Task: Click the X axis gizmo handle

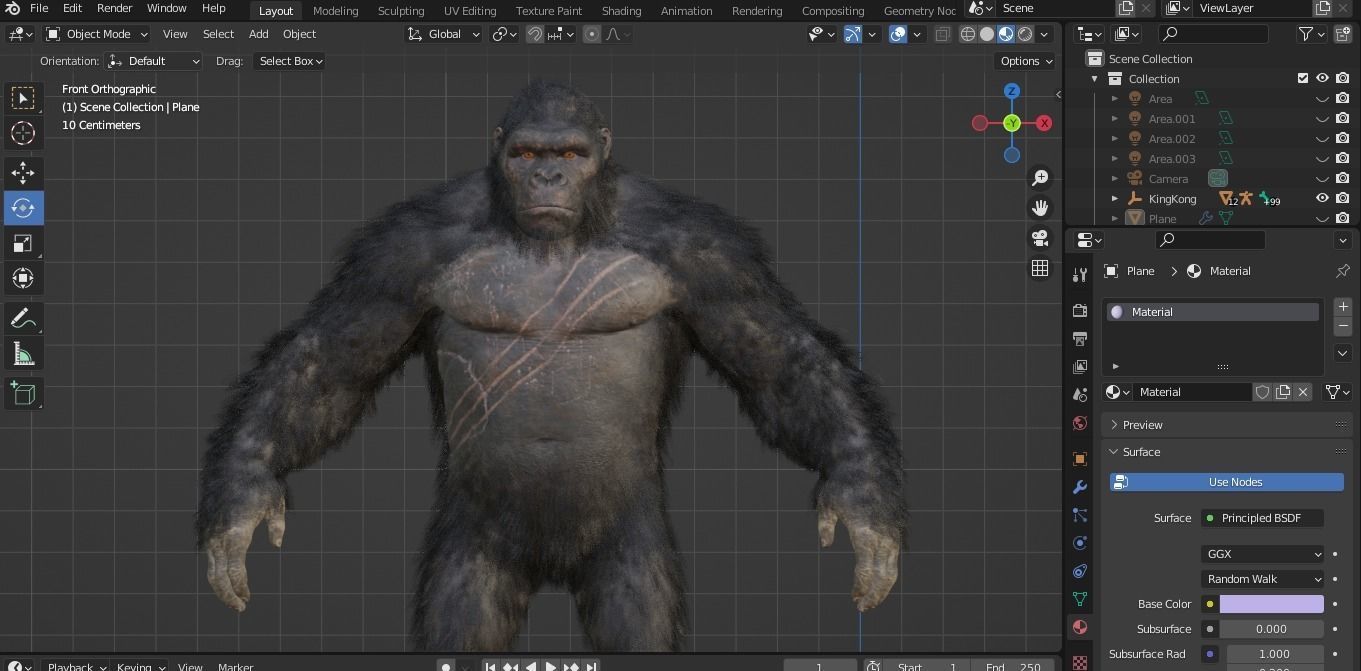Action: click(x=1044, y=123)
